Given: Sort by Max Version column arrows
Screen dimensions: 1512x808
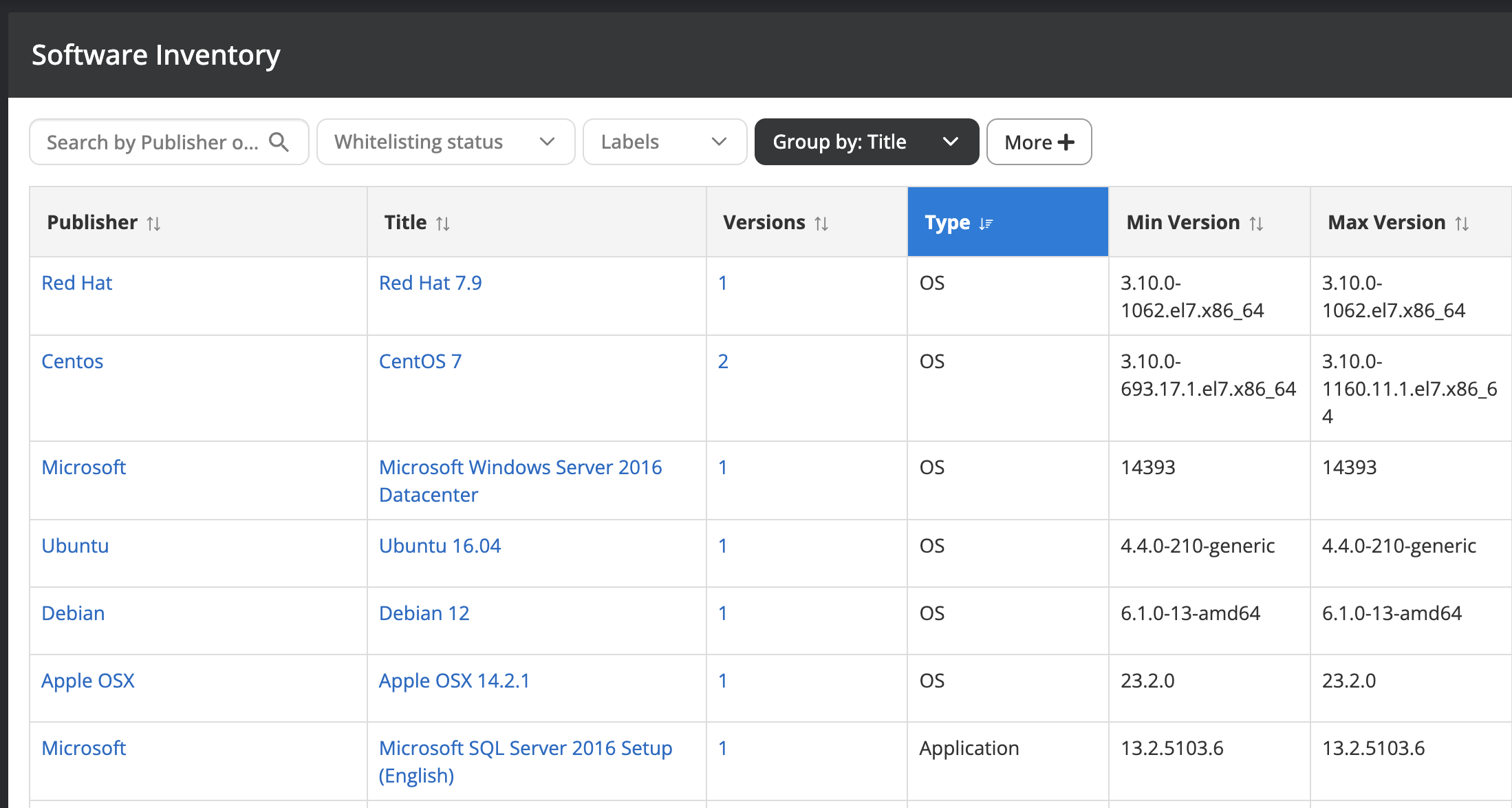Looking at the screenshot, I should [x=1462, y=224].
